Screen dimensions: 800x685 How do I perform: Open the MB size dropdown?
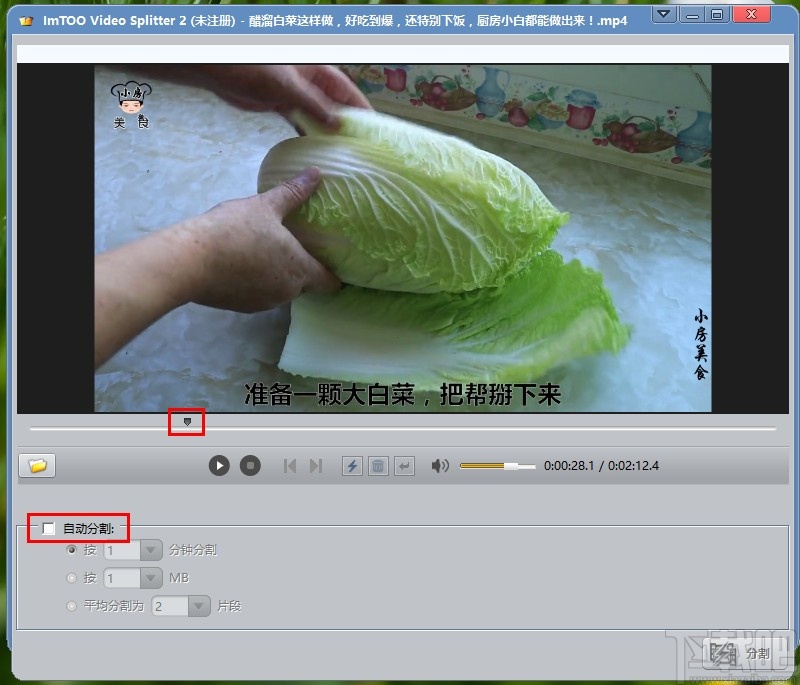[149, 577]
